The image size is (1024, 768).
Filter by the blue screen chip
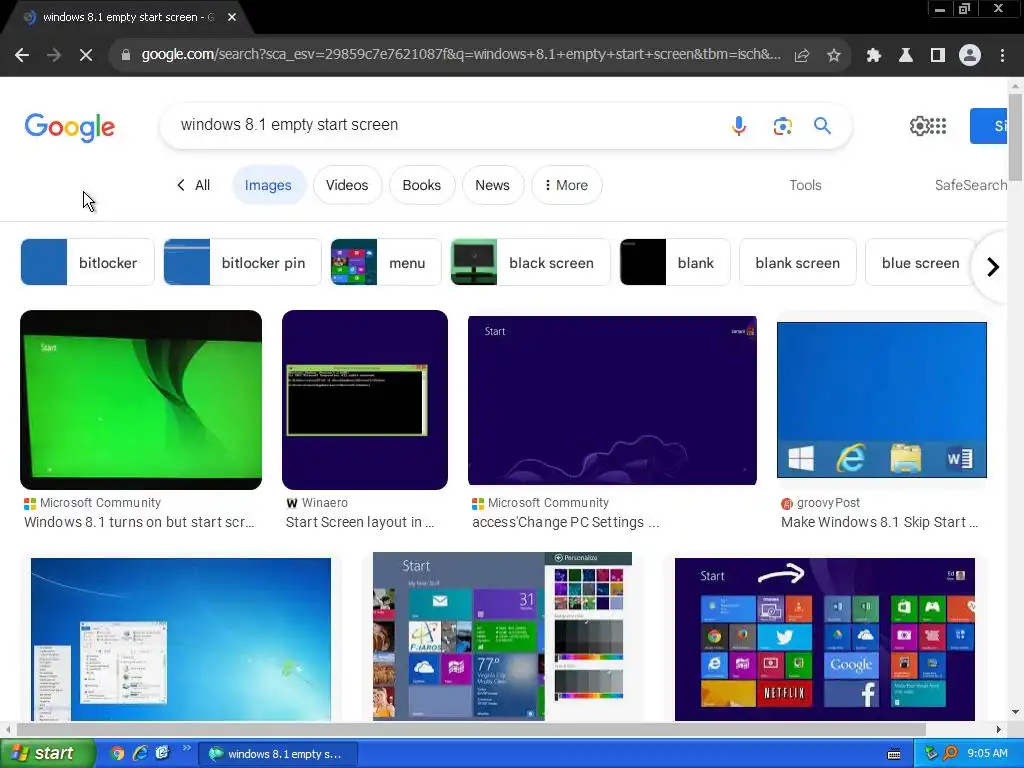tap(920, 263)
